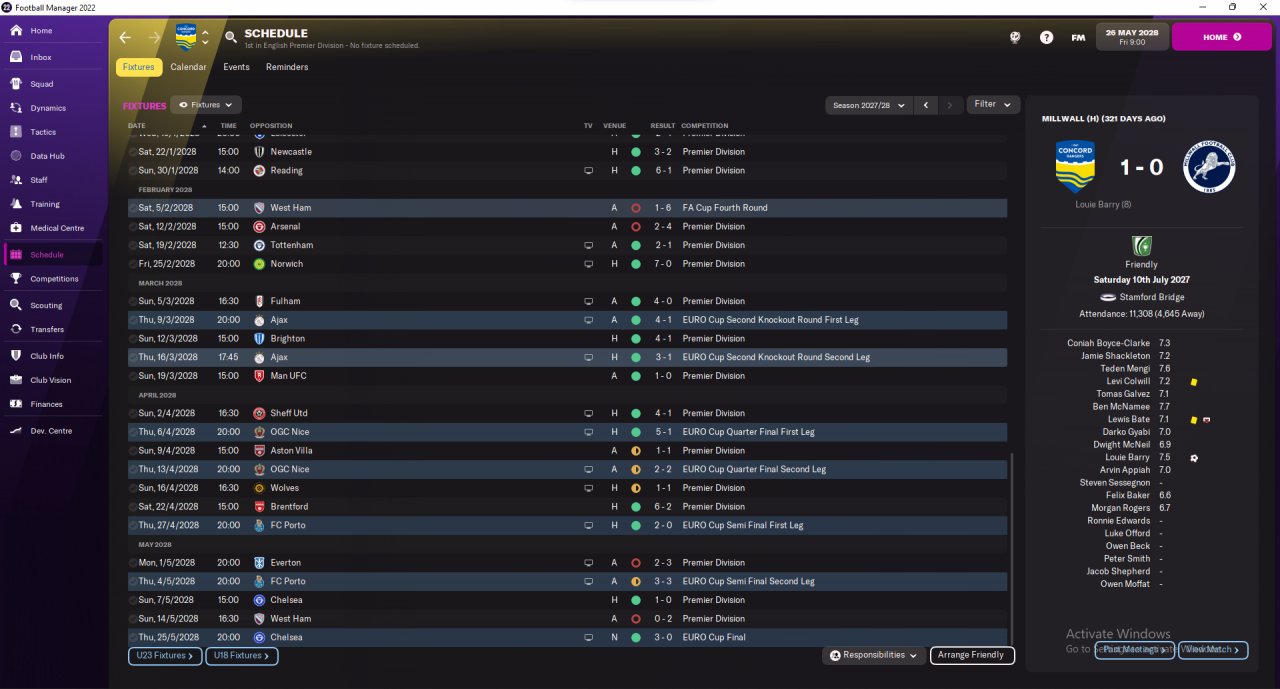
Task: Click the green result dot for Newcastle
Action: pyautogui.click(x=635, y=152)
